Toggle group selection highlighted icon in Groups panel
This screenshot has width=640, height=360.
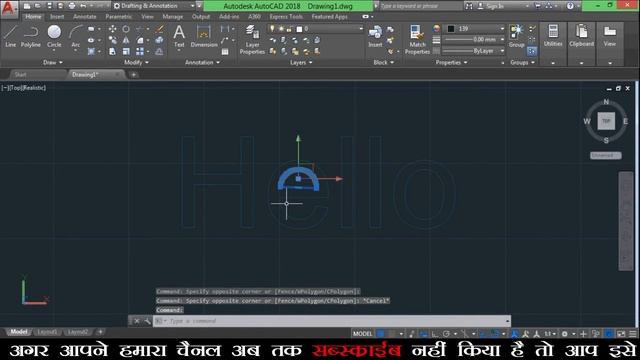[x=531, y=51]
